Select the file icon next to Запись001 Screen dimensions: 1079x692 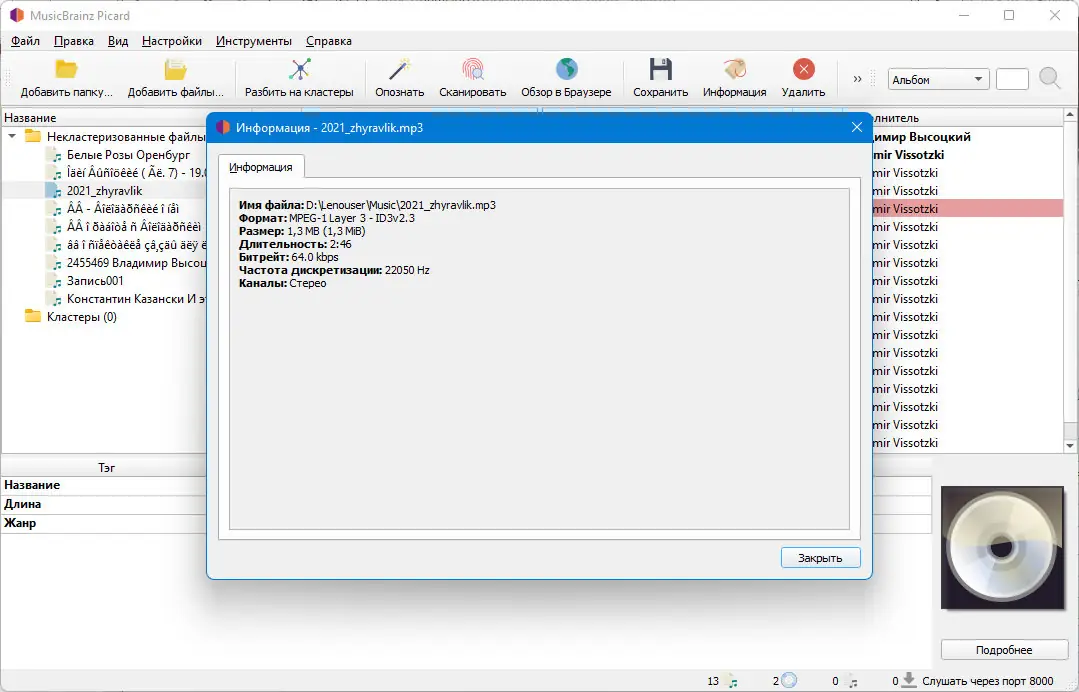tap(56, 281)
